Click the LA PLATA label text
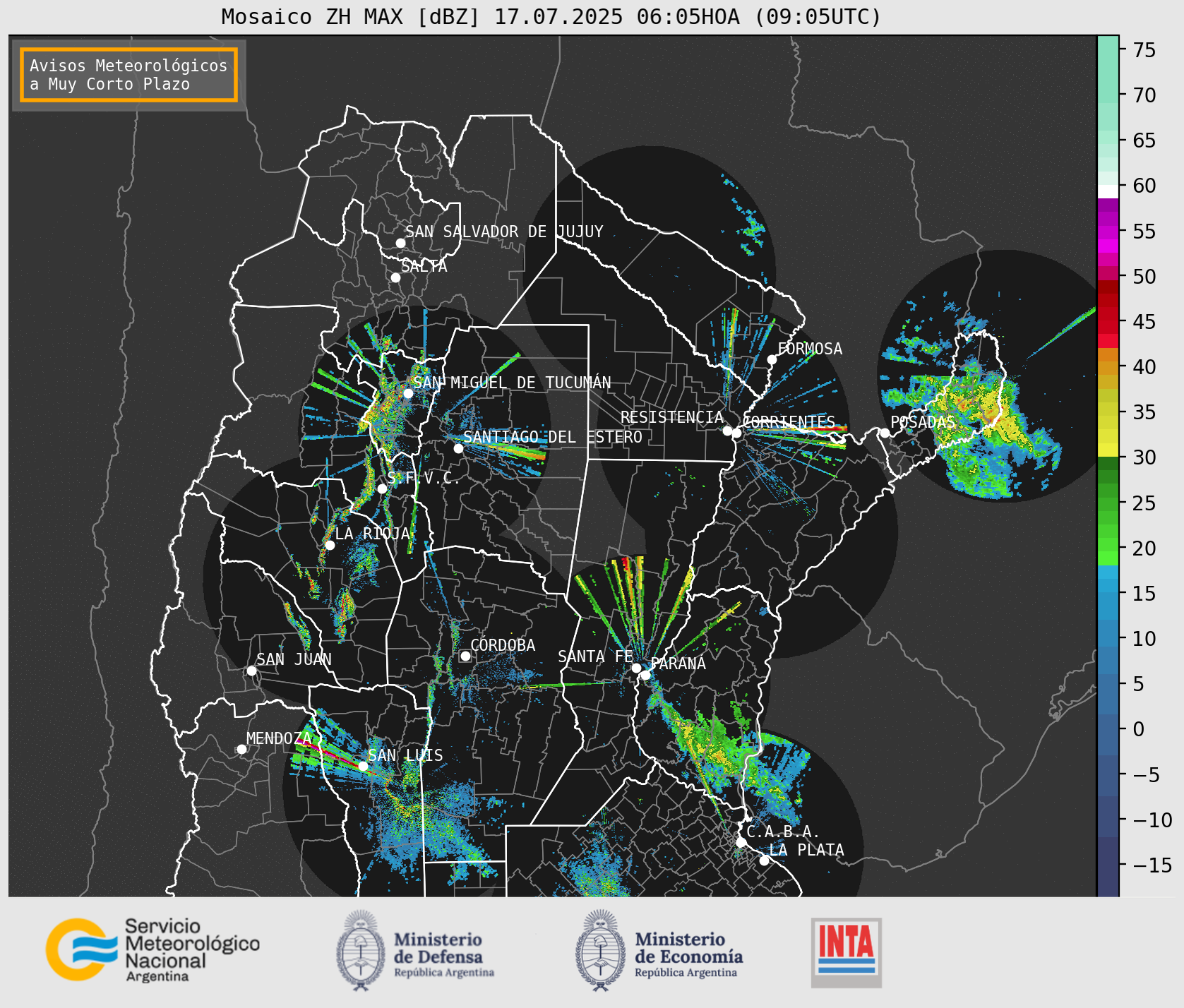Screen dimensions: 1184x1008 coord(806,850)
